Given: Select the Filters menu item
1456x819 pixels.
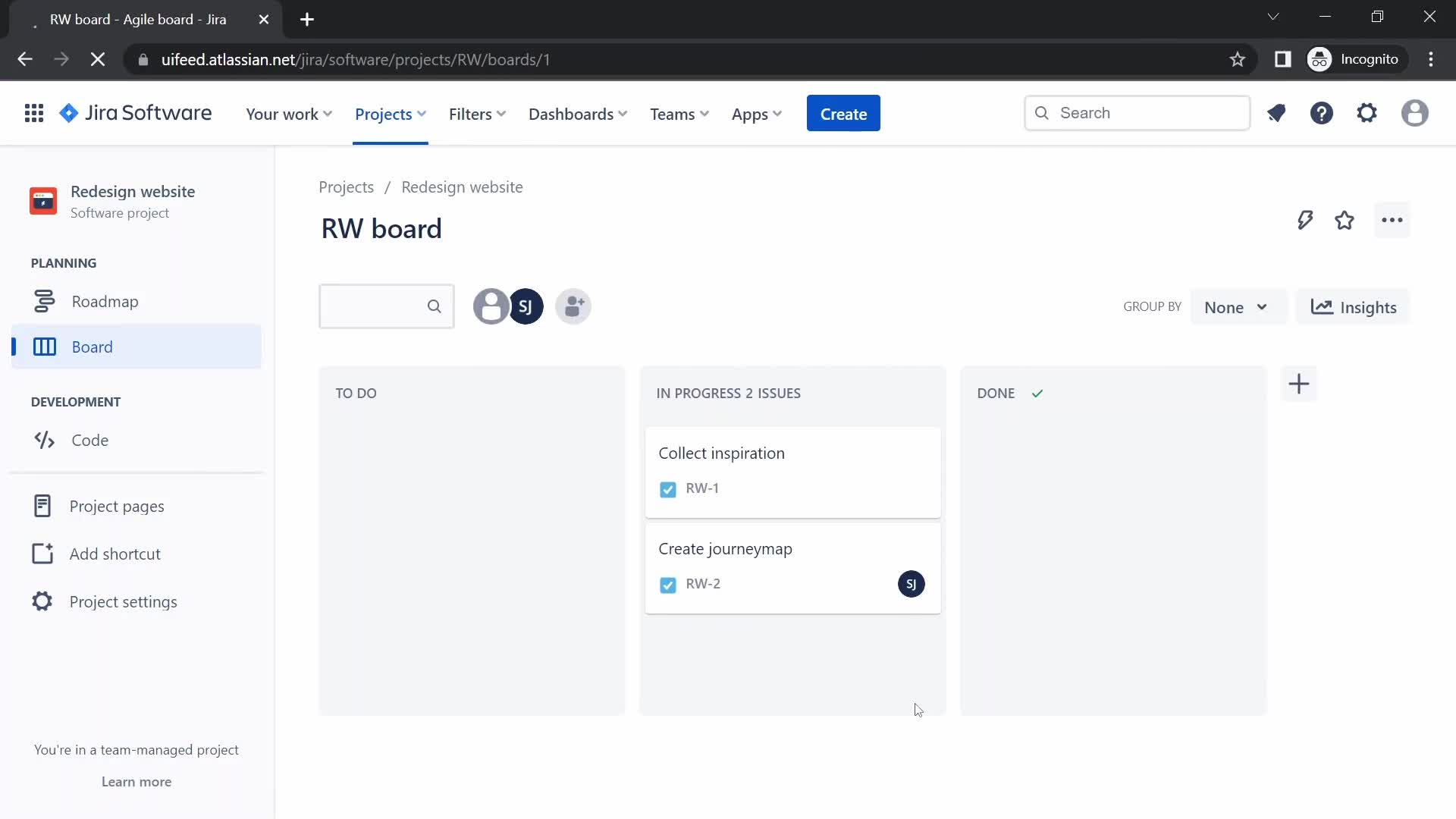Looking at the screenshot, I should [477, 113].
